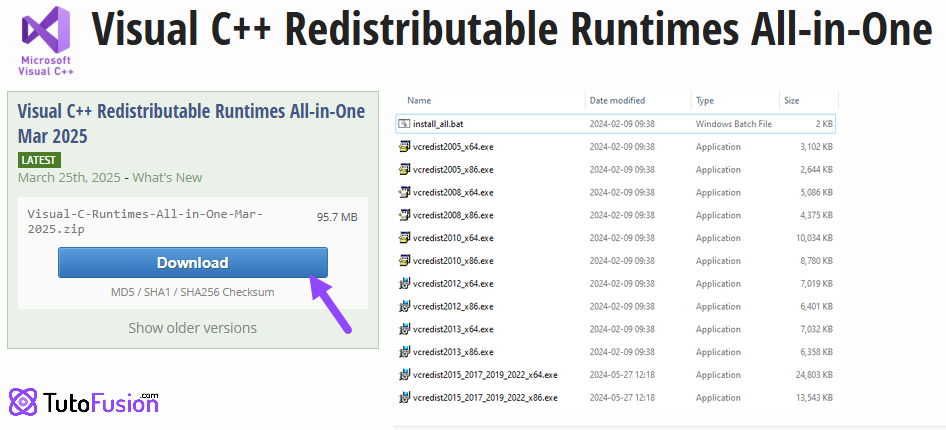Click the 13,543 KB size cell
This screenshot has height=430, width=946.
coord(814,397)
